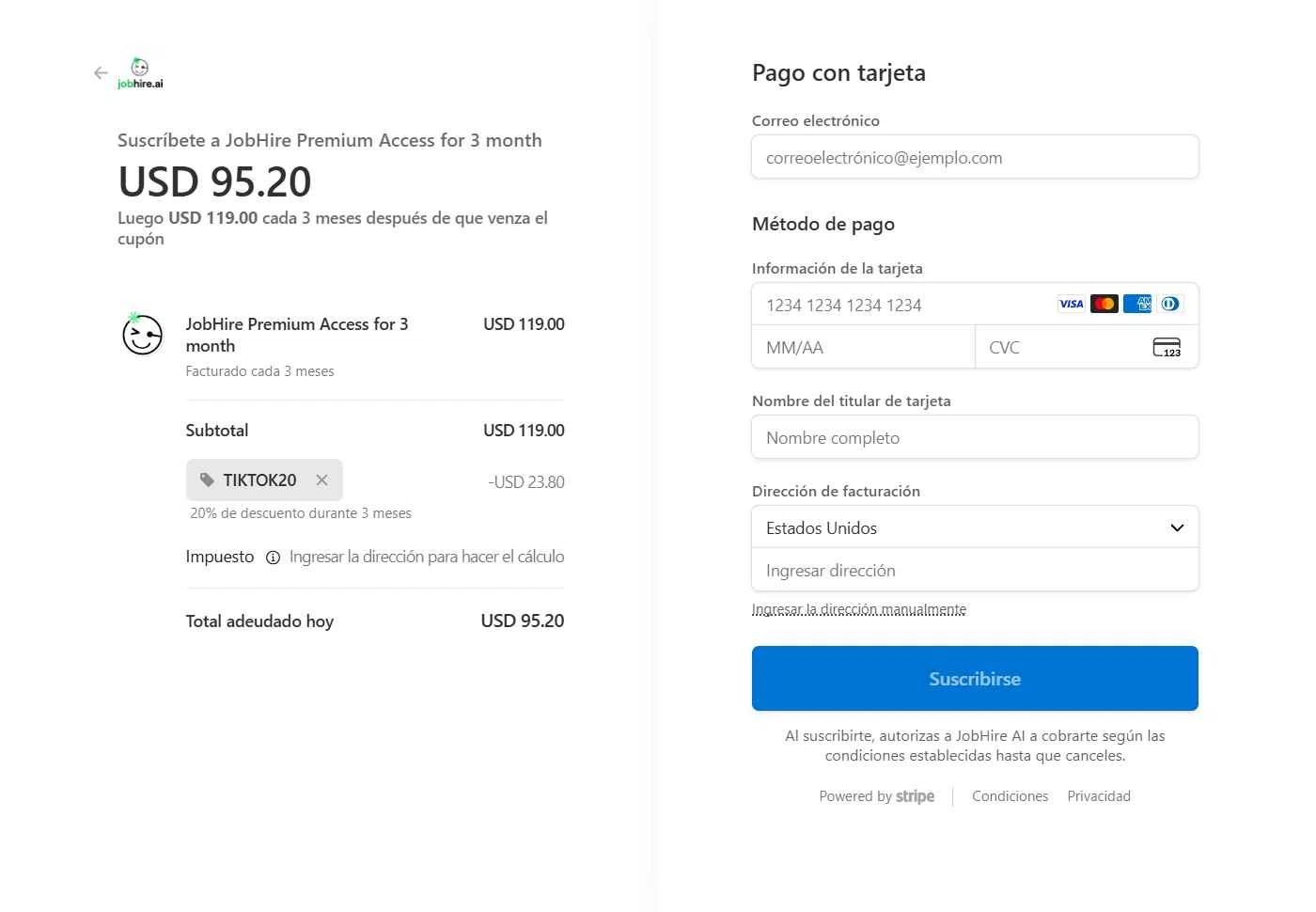Focus the Ingresar dirección field
This screenshot has width=1316, height=912.
click(x=975, y=570)
